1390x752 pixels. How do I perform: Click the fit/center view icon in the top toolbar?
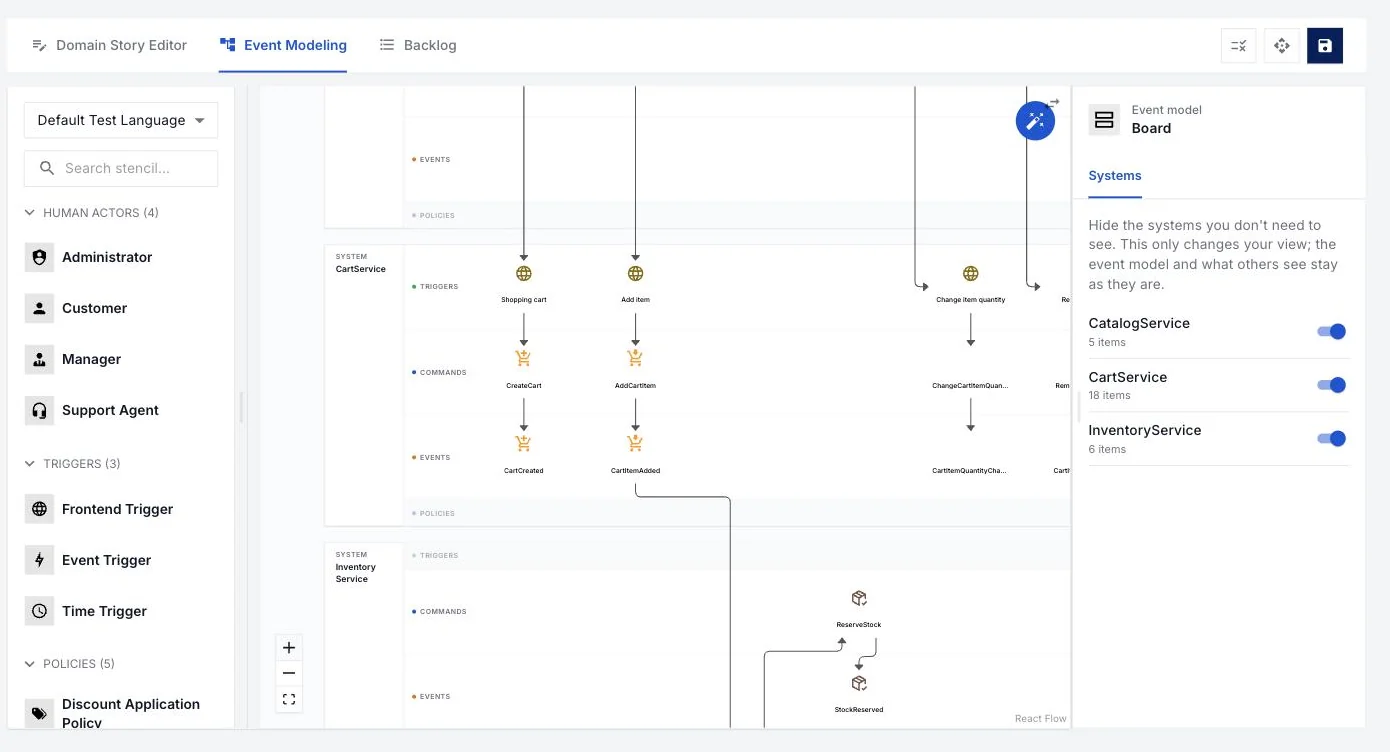click(1281, 46)
